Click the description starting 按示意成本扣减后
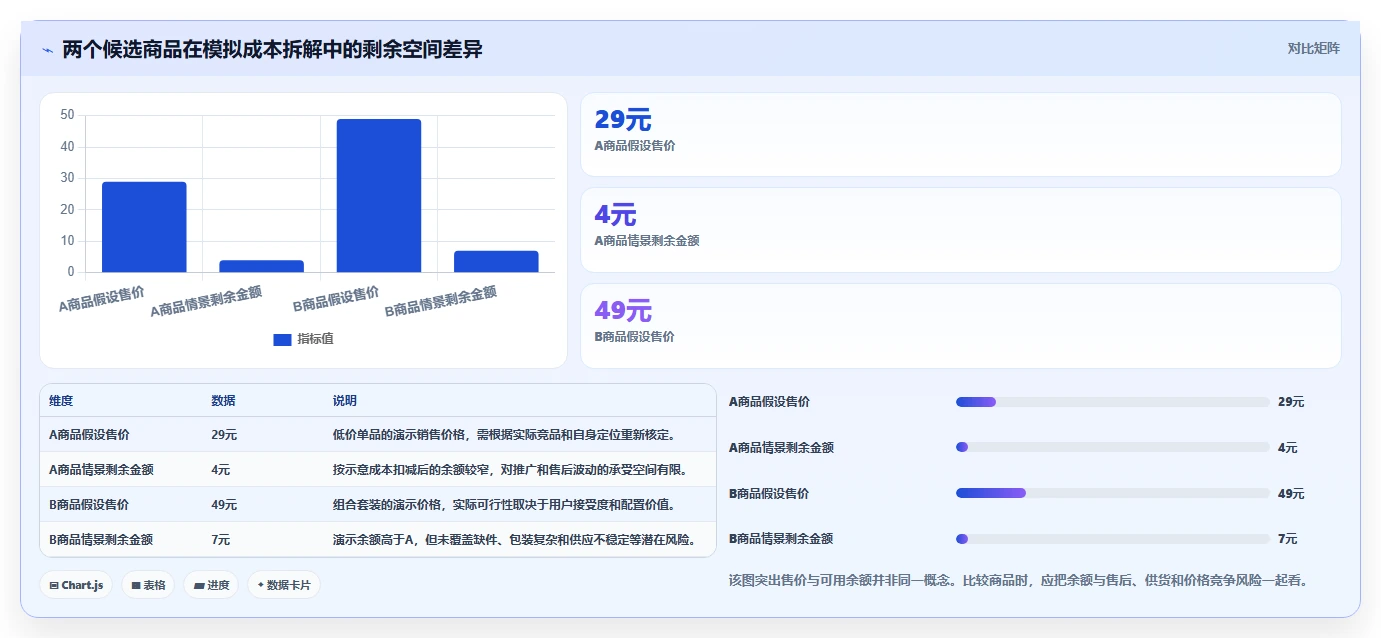Image resolution: width=1381 pixels, height=638 pixels. click(510, 470)
